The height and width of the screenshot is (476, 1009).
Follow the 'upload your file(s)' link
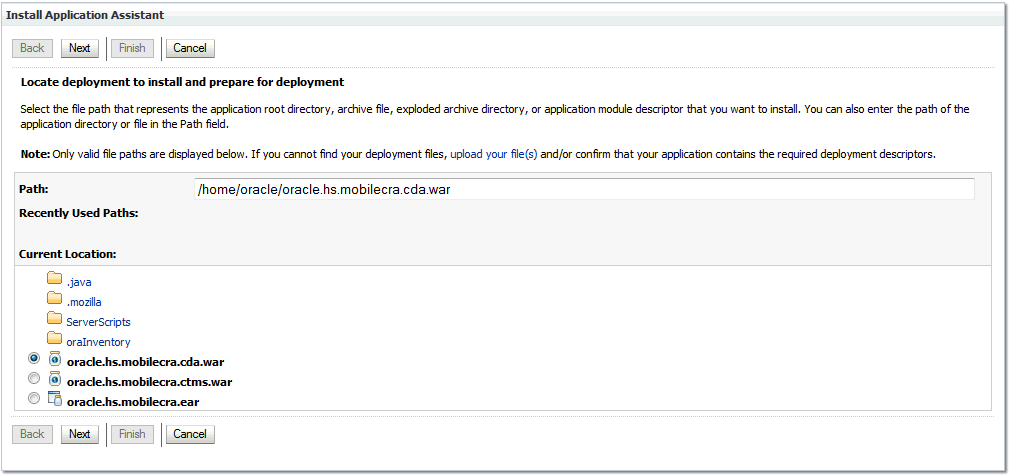(x=494, y=154)
